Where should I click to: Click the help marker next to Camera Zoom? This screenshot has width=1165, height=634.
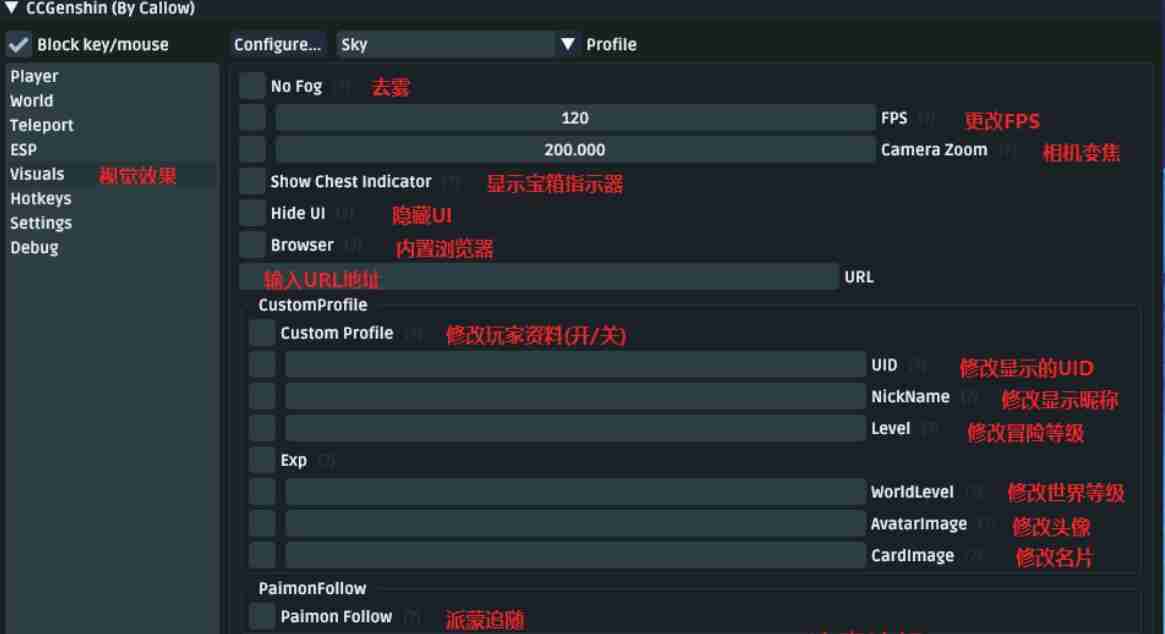click(x=1007, y=150)
